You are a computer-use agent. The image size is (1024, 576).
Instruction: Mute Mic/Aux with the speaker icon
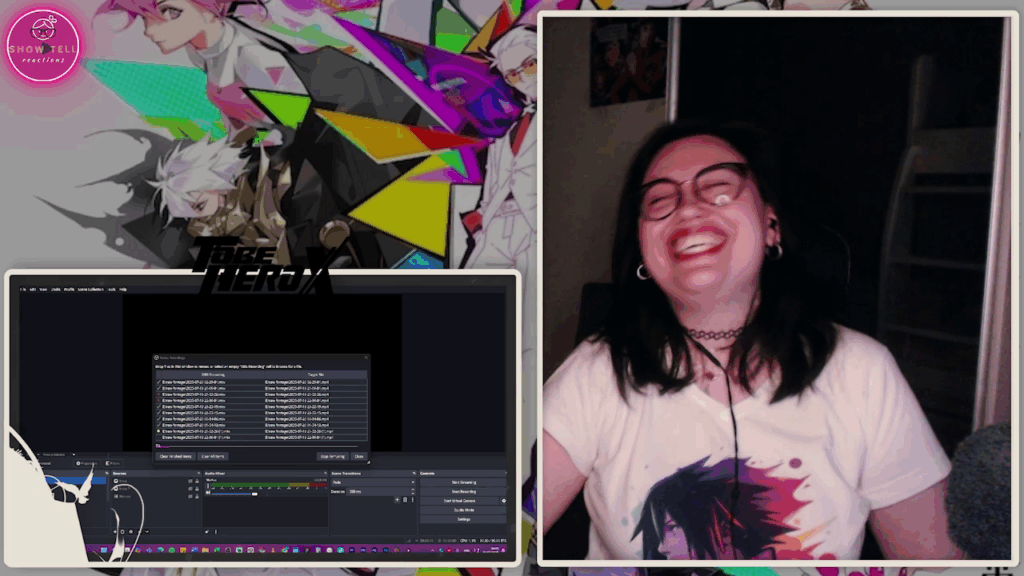click(208, 493)
